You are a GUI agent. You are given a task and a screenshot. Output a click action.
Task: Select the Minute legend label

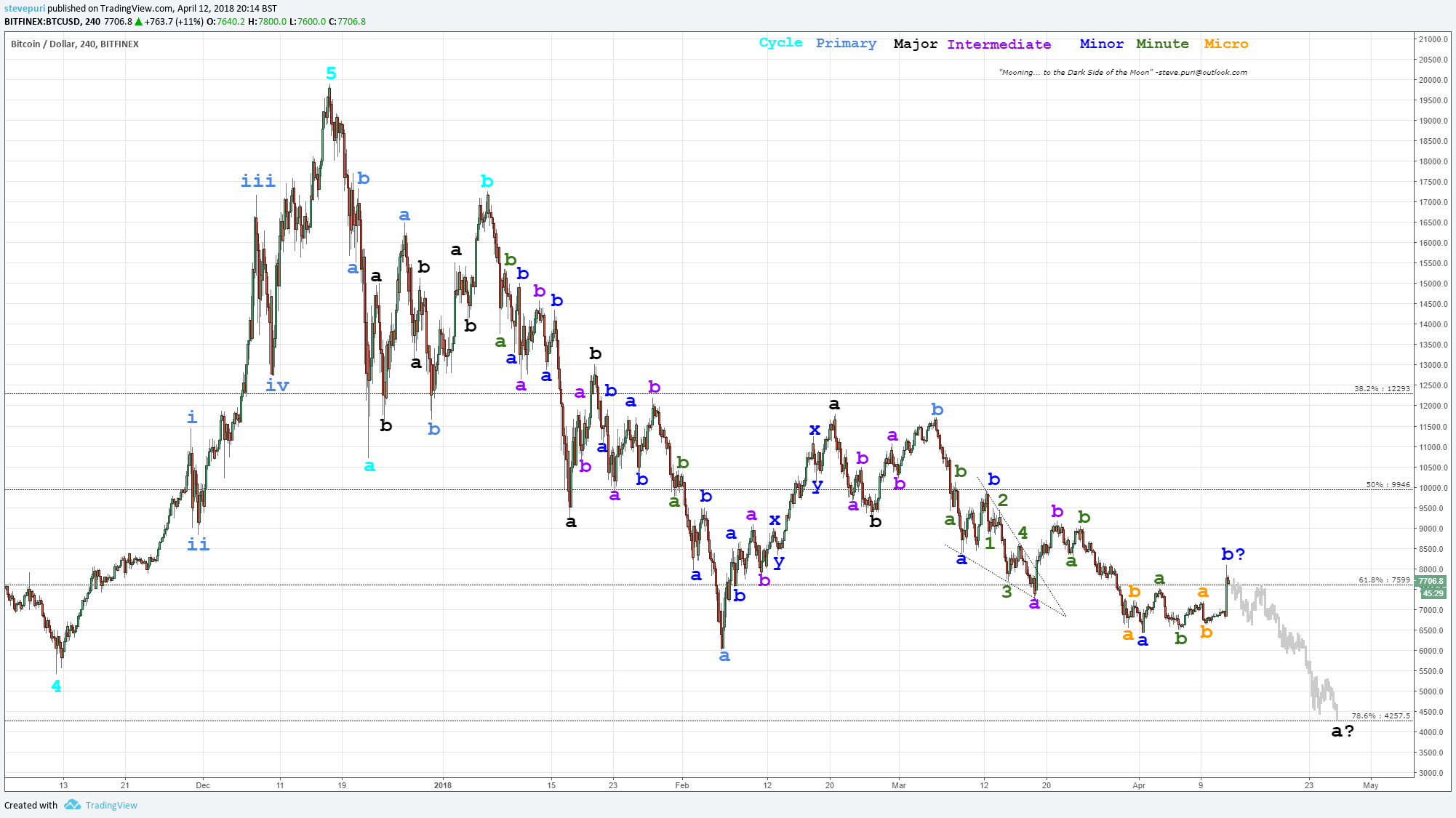click(x=1162, y=44)
